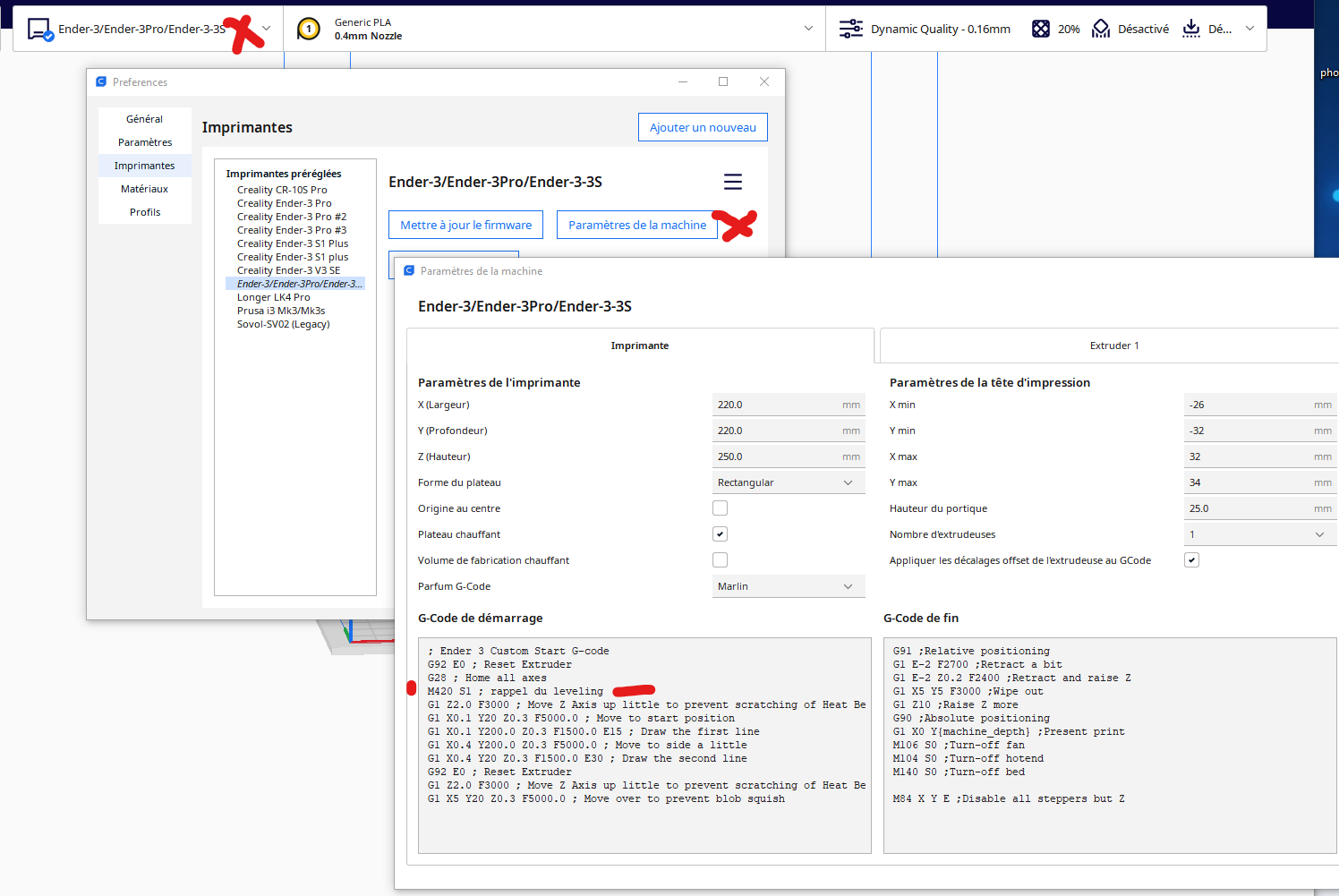Edit Y (Profondeur) value field
Screen dimensions: 1339x896
pyautogui.click(x=789, y=431)
